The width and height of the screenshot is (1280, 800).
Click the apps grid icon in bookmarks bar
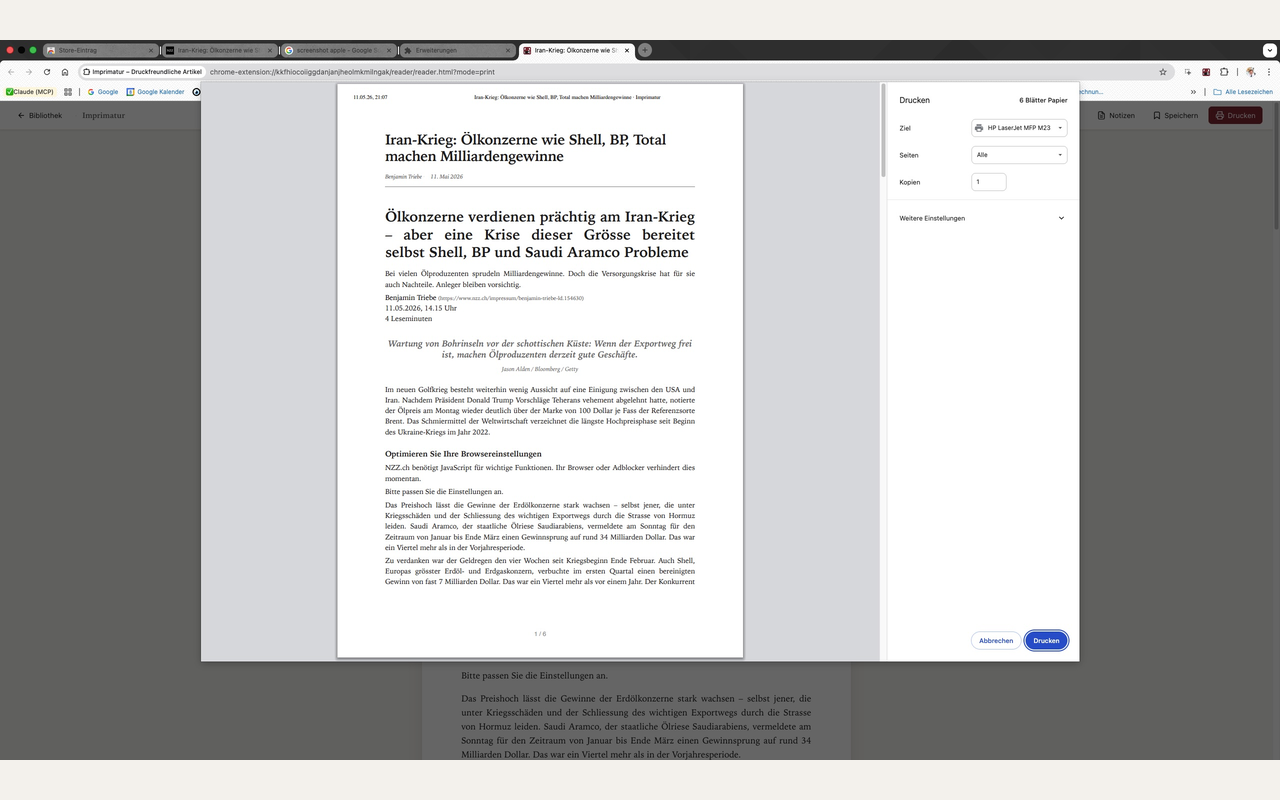(68, 92)
